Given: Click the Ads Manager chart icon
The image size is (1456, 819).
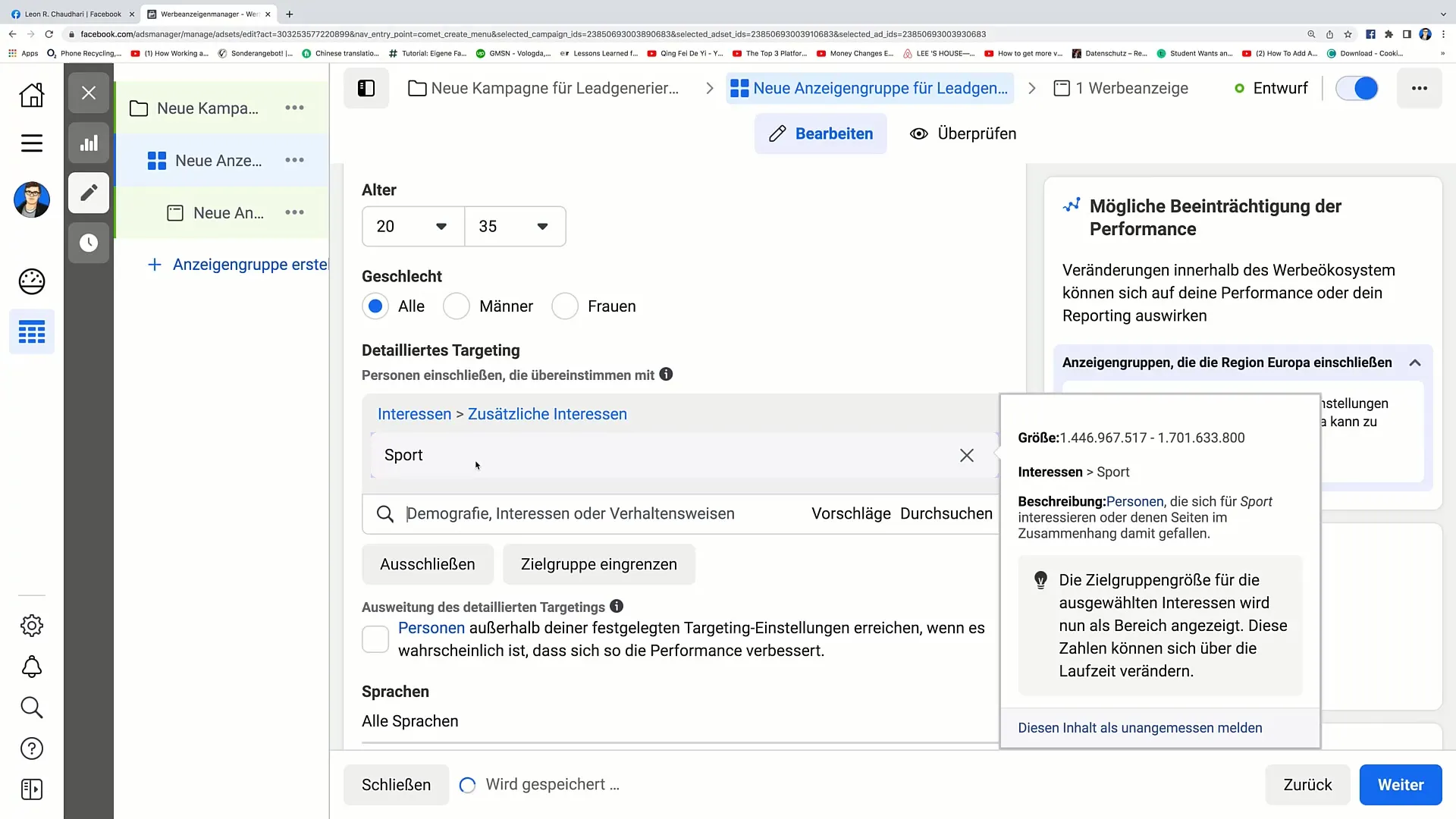Looking at the screenshot, I should pos(89,142).
